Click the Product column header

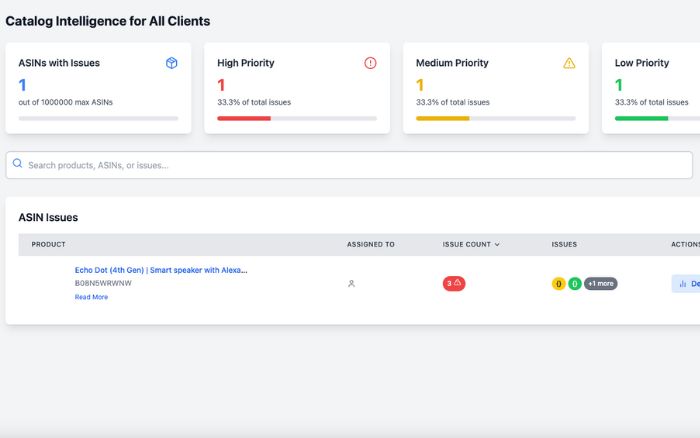(48, 245)
